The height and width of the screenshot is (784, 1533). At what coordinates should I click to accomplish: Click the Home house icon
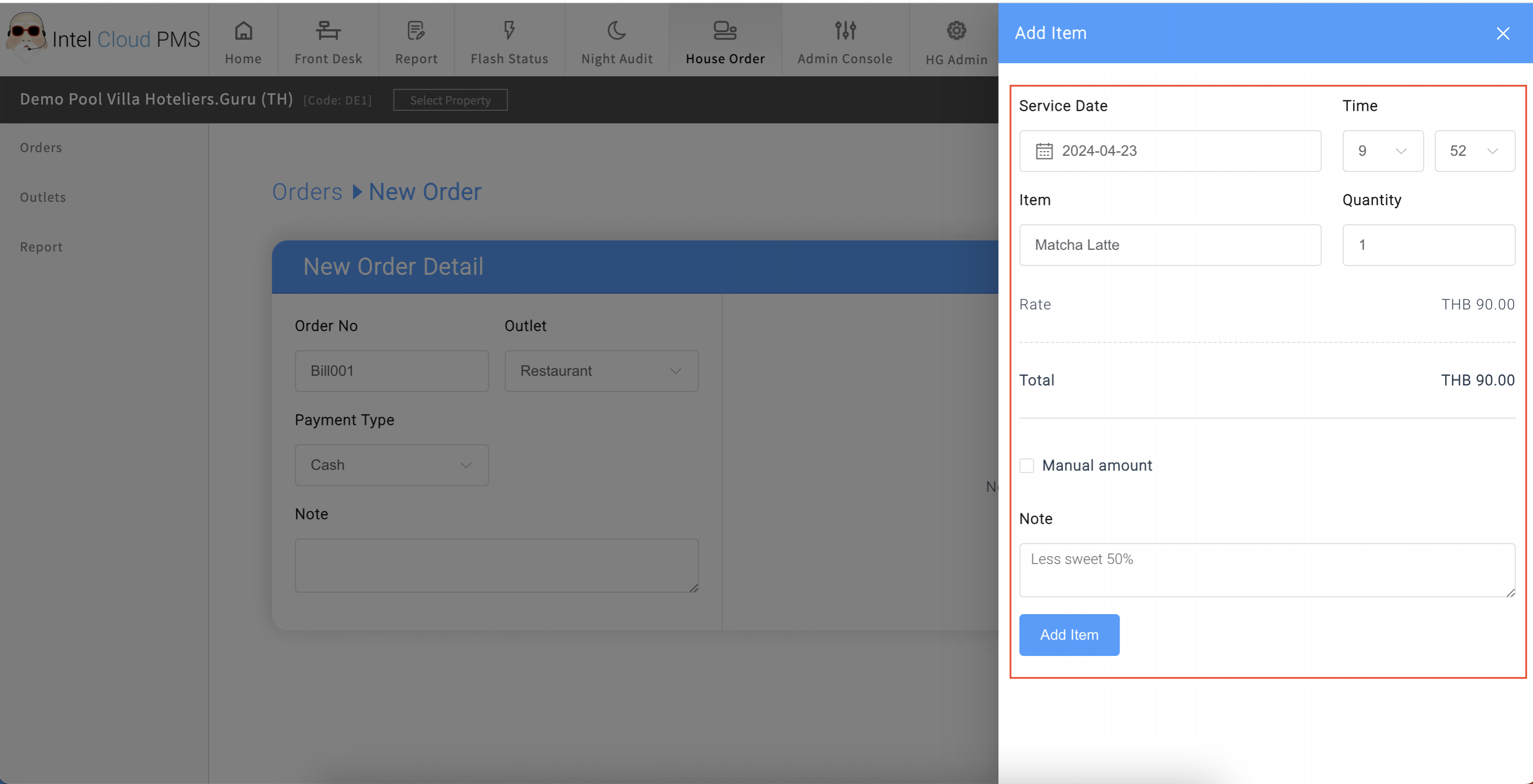(243, 30)
